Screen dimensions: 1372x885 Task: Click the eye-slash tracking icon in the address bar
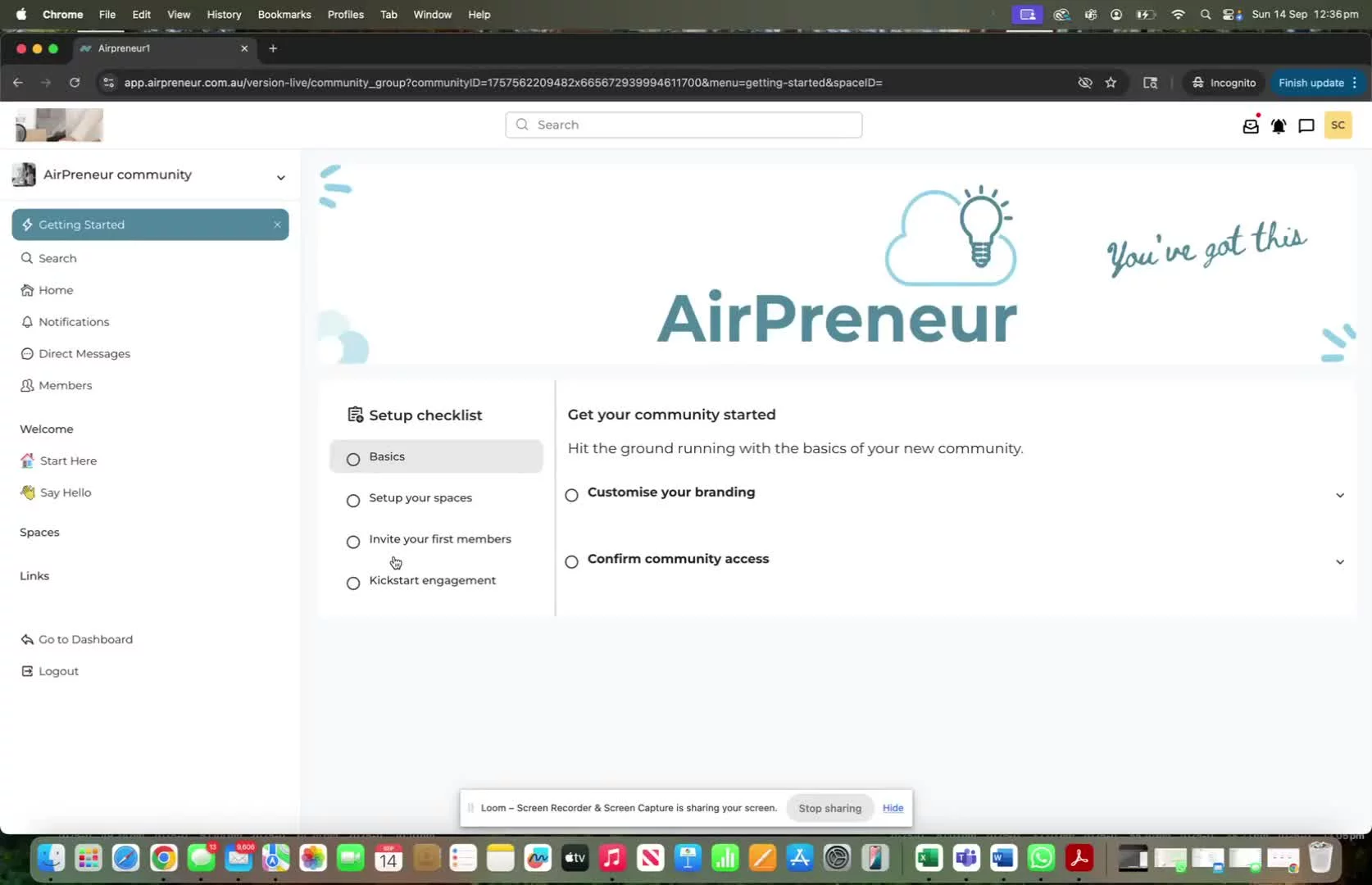1085,83
